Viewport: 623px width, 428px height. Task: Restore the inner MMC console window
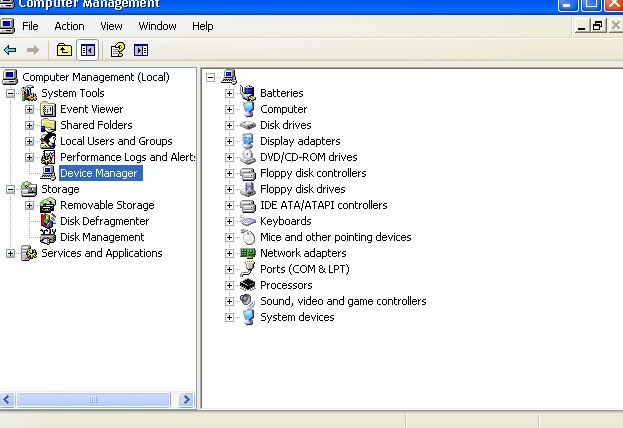(597, 26)
